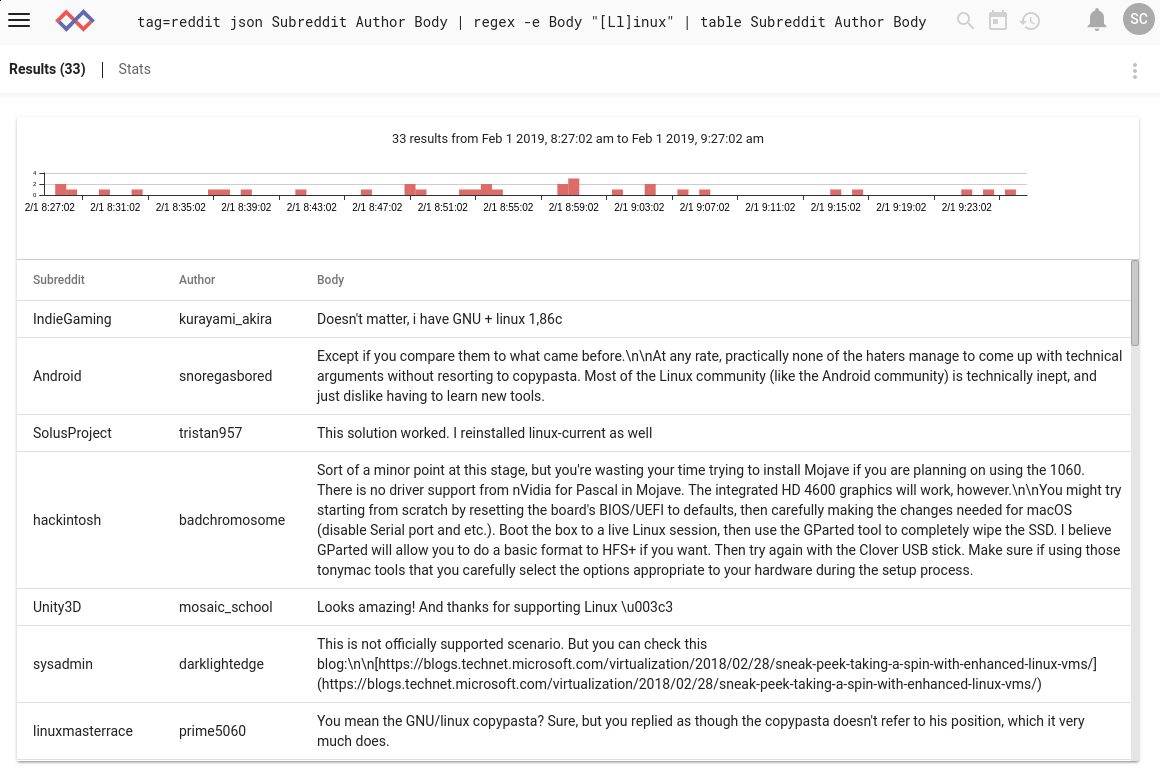Select the Results (33) tab
The width and height of the screenshot is (1160, 770).
tap(47, 69)
